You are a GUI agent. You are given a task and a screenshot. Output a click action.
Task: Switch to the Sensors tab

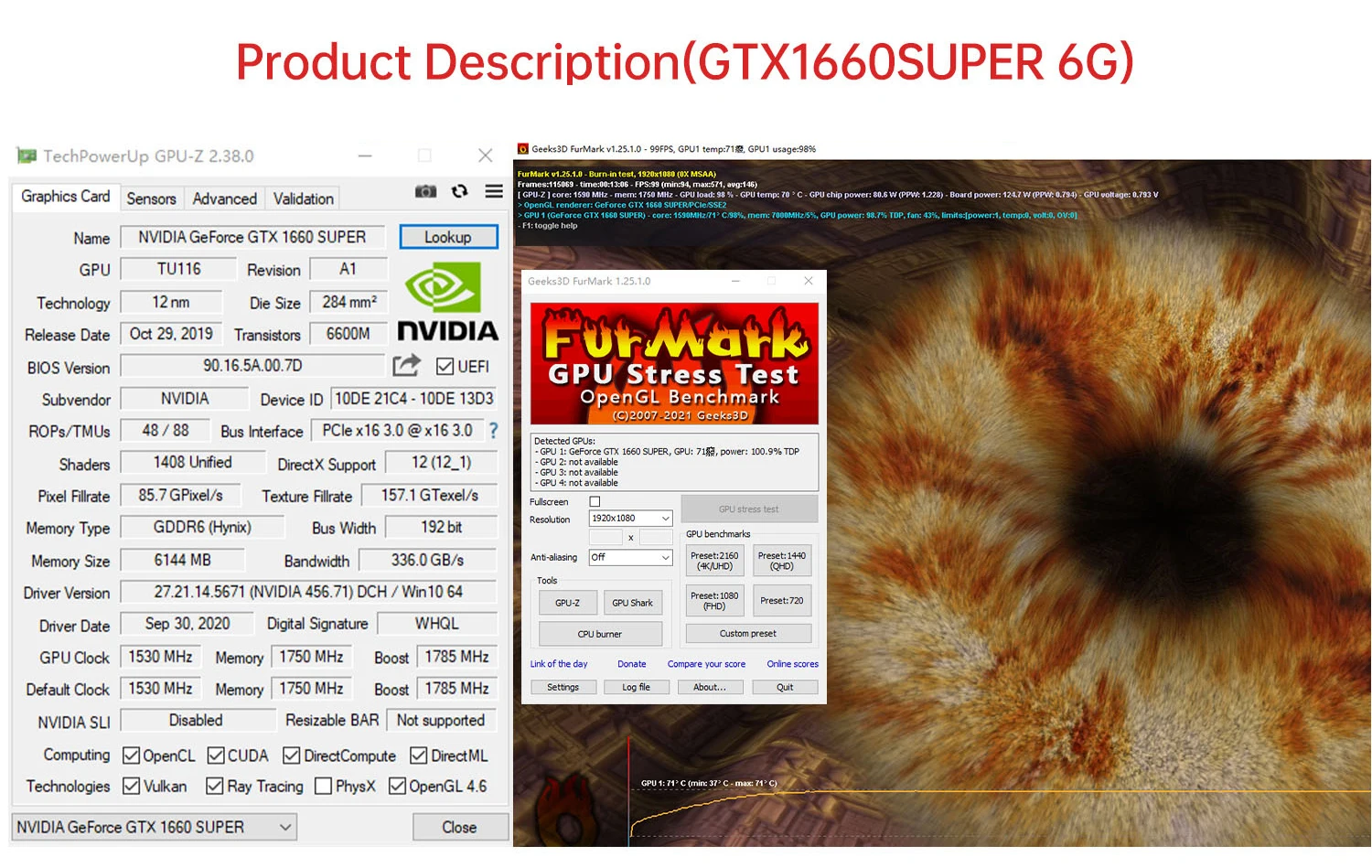[x=151, y=198]
